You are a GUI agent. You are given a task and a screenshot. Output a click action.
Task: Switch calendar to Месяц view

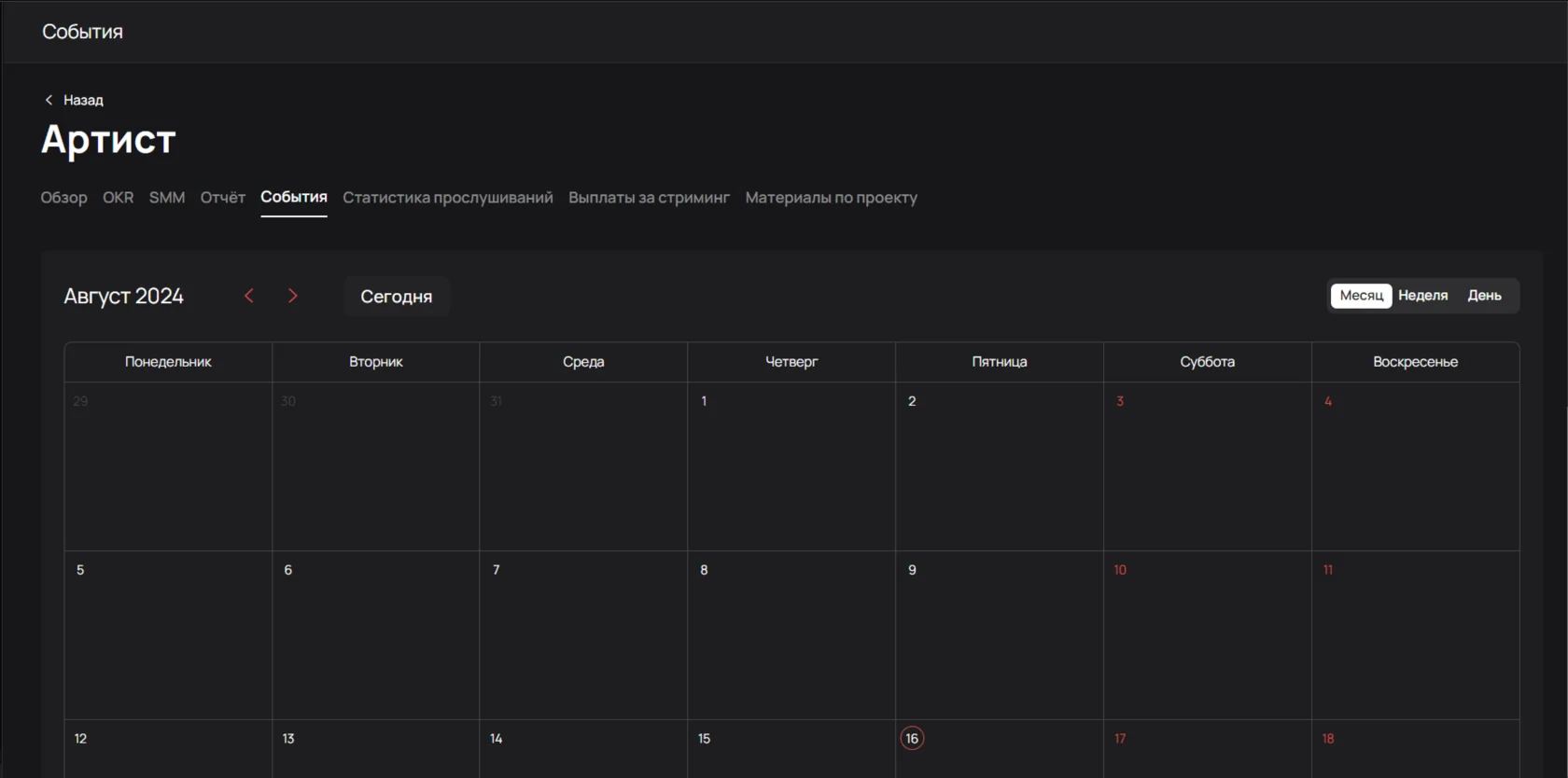(1361, 296)
